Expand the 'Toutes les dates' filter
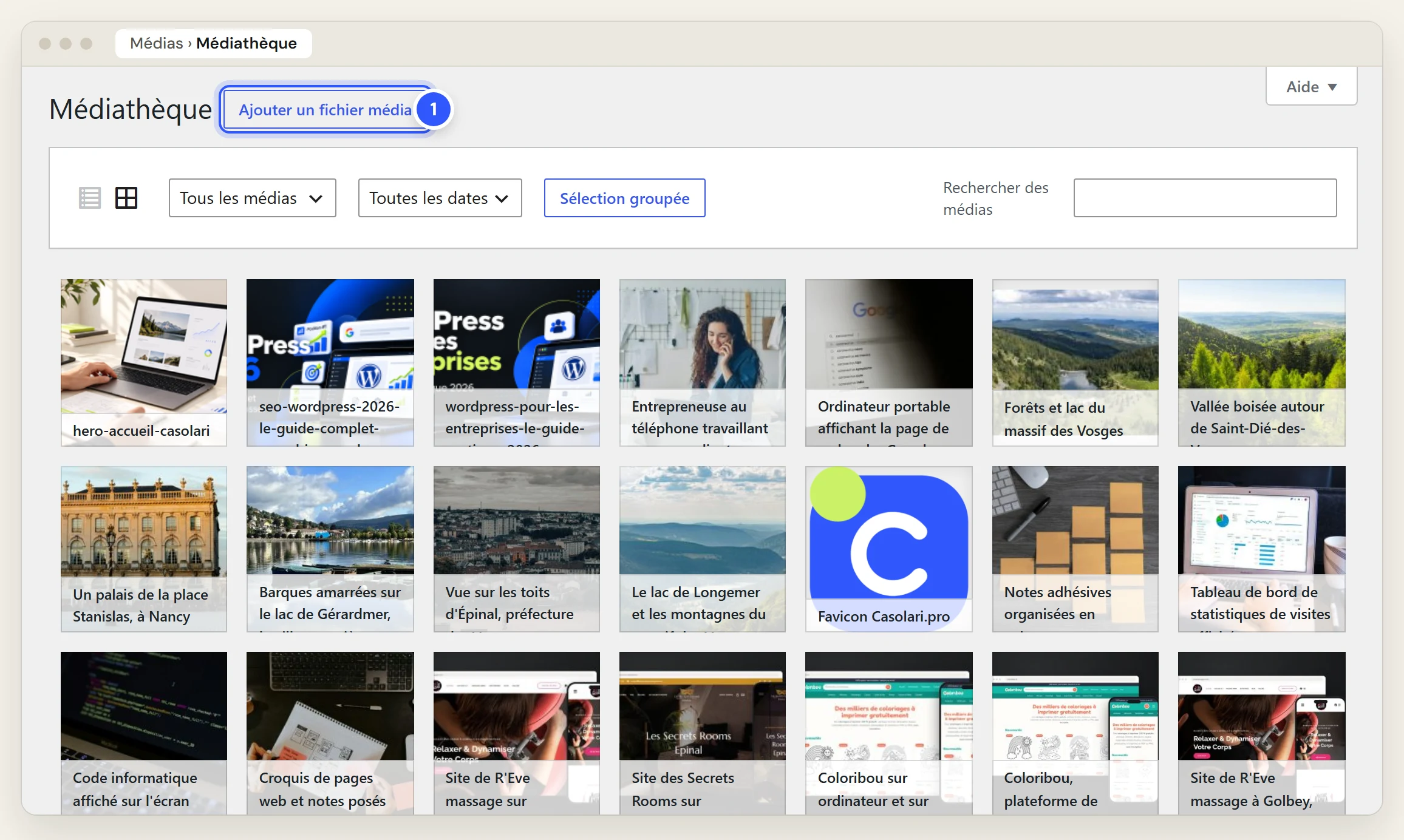The image size is (1404, 840). pyautogui.click(x=440, y=198)
